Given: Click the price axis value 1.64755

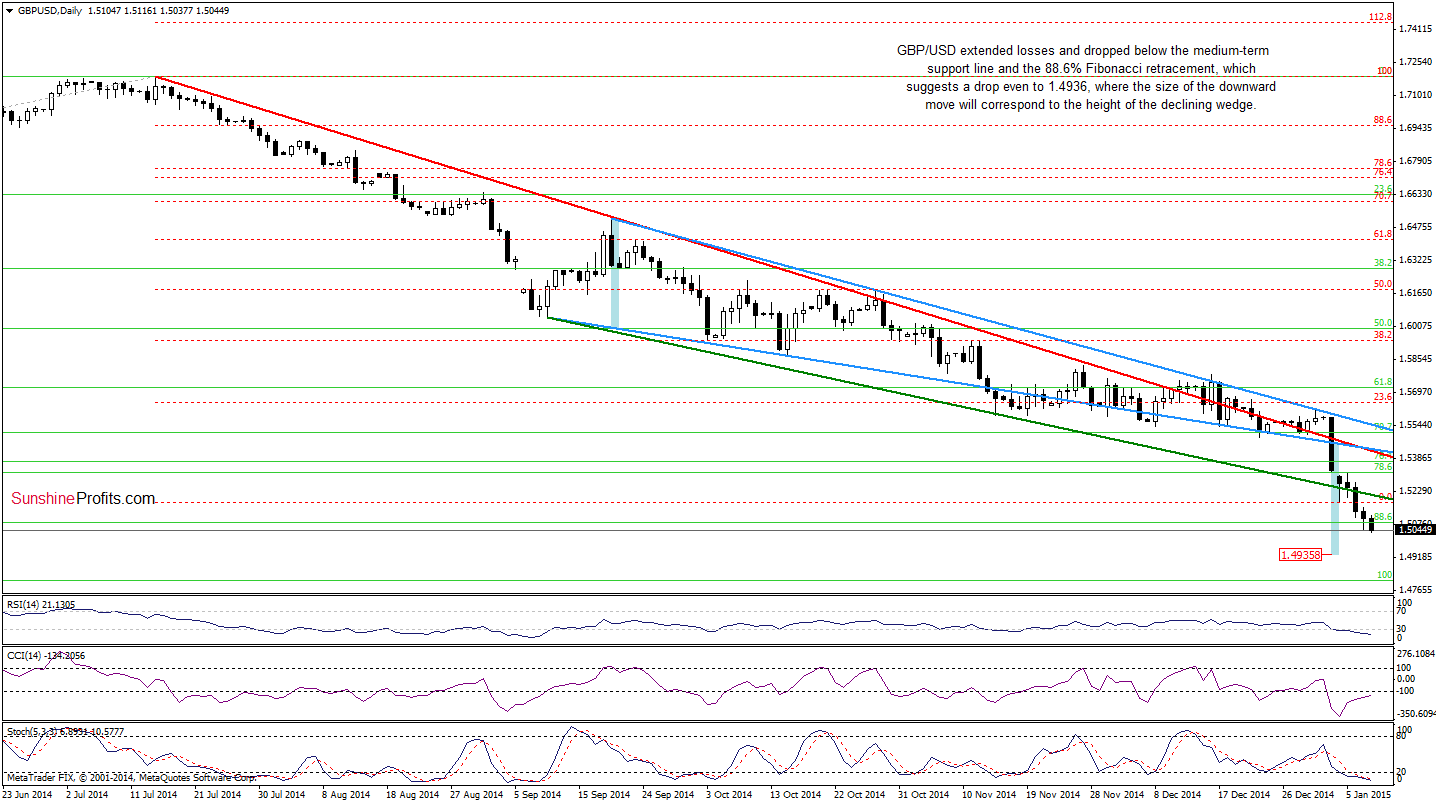Looking at the screenshot, I should [1415, 226].
